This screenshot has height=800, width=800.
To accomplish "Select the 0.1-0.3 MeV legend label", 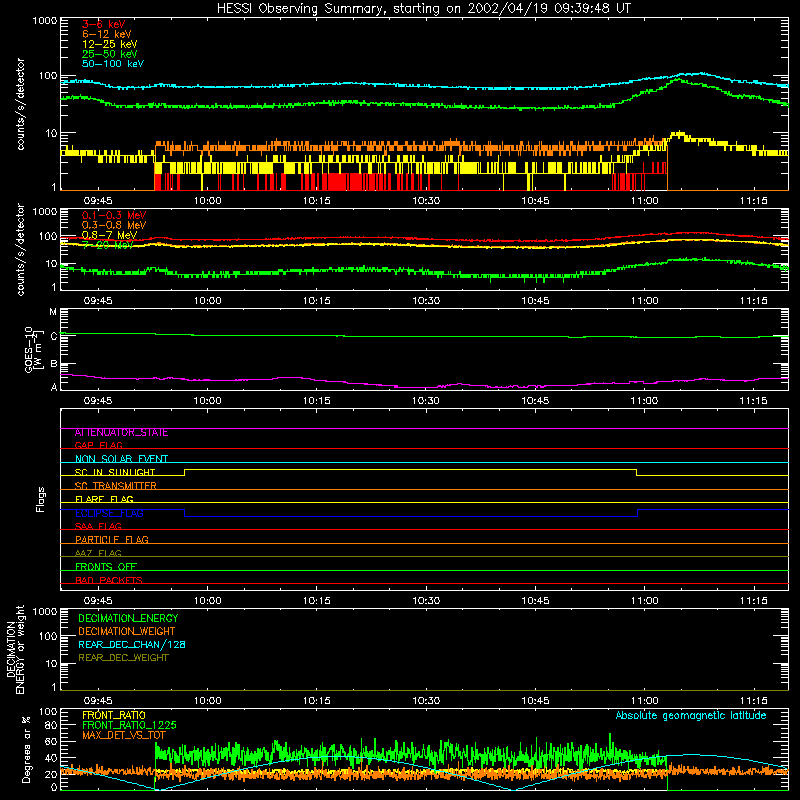I will tap(114, 215).
